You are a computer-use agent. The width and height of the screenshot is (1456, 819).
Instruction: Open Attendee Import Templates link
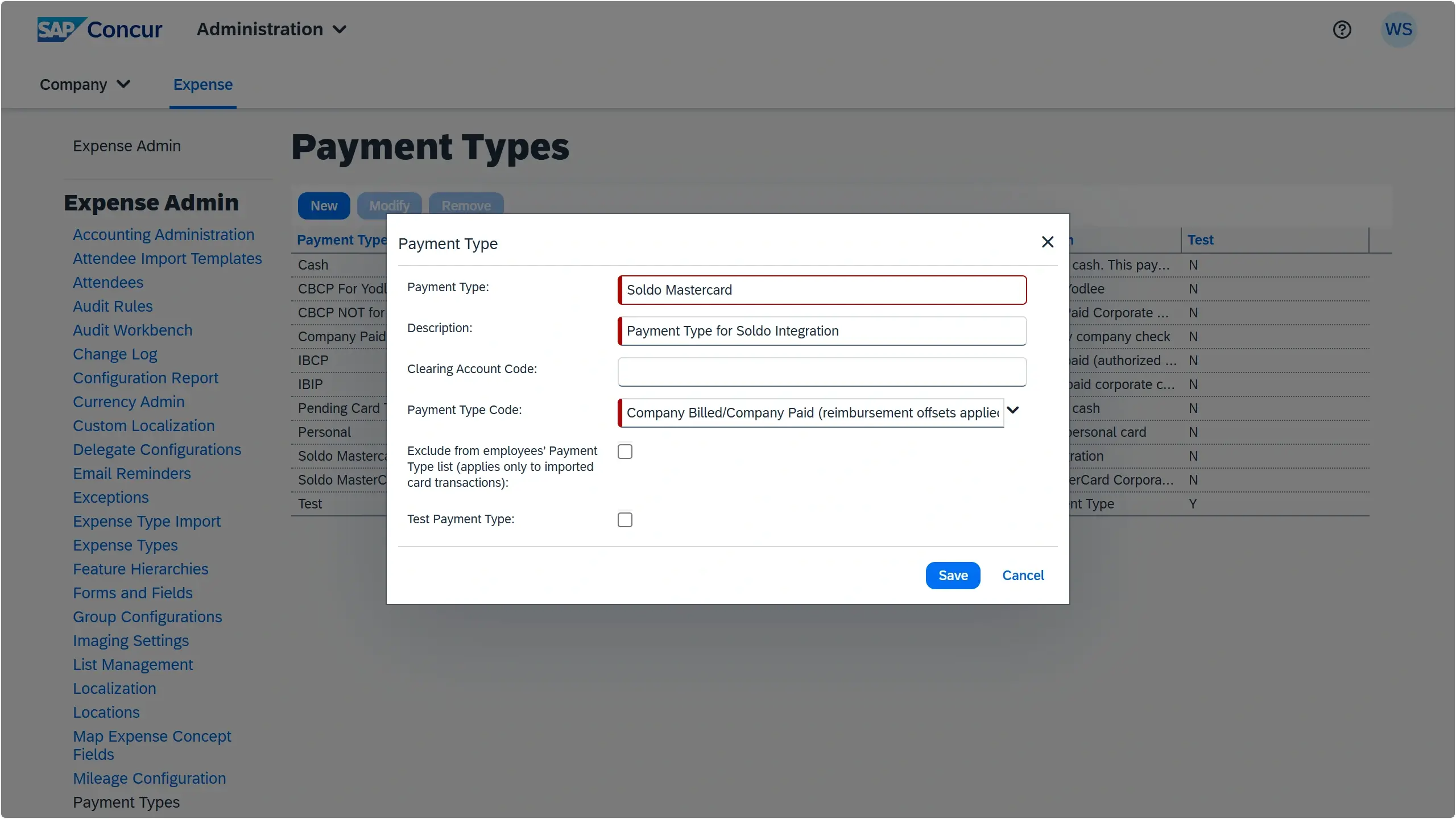(x=167, y=258)
